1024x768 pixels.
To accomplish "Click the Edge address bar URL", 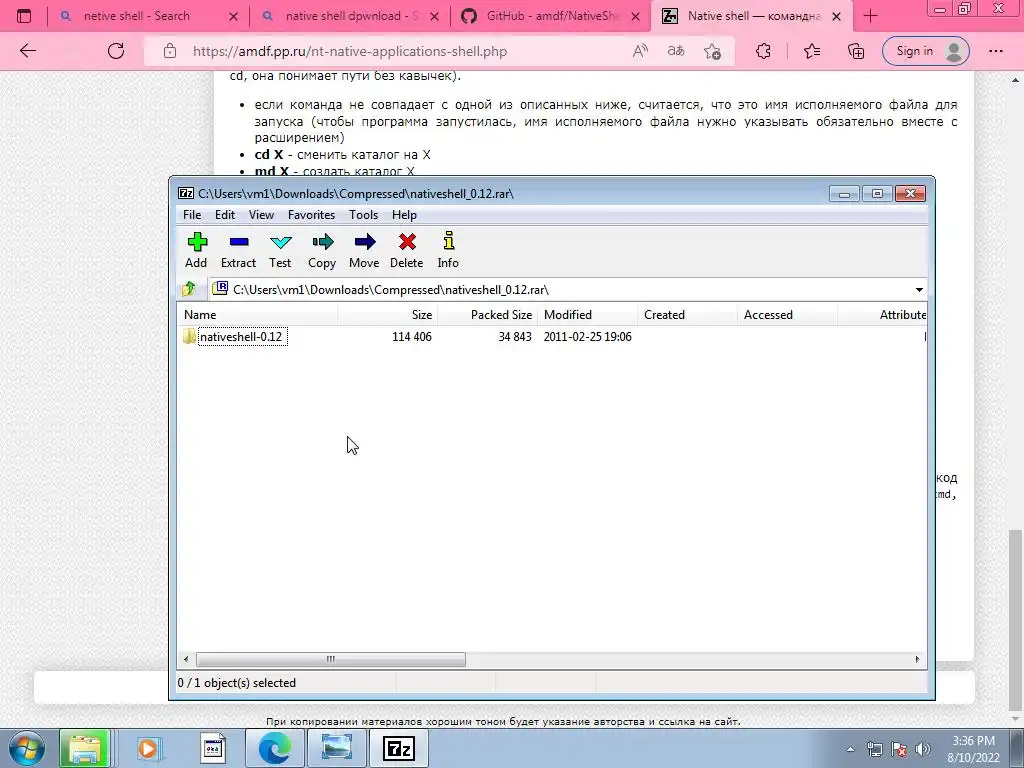I will [349, 51].
